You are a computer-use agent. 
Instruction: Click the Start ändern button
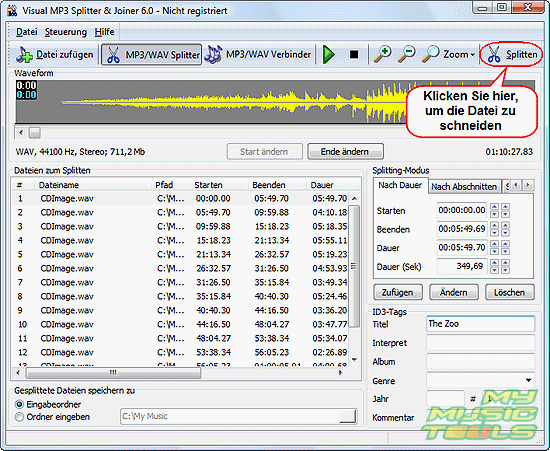264,152
